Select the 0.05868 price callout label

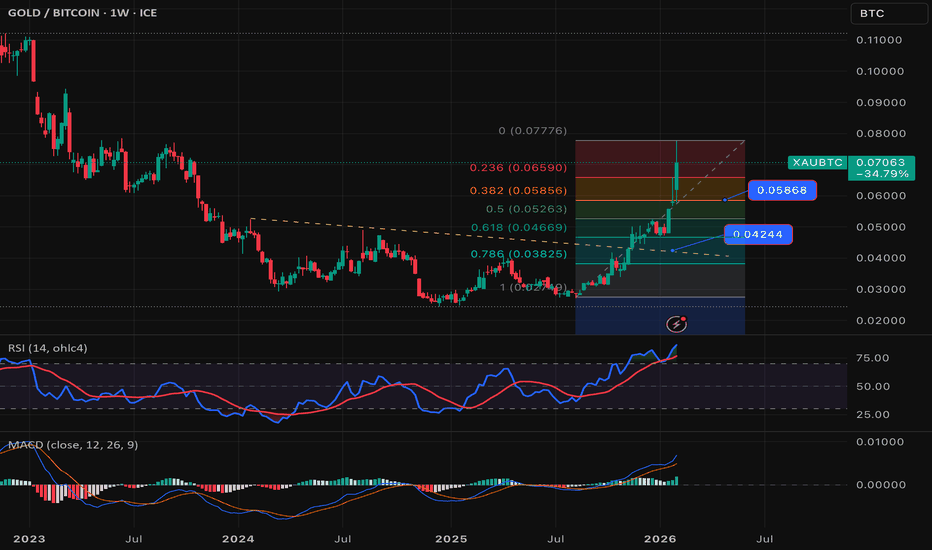coord(782,190)
